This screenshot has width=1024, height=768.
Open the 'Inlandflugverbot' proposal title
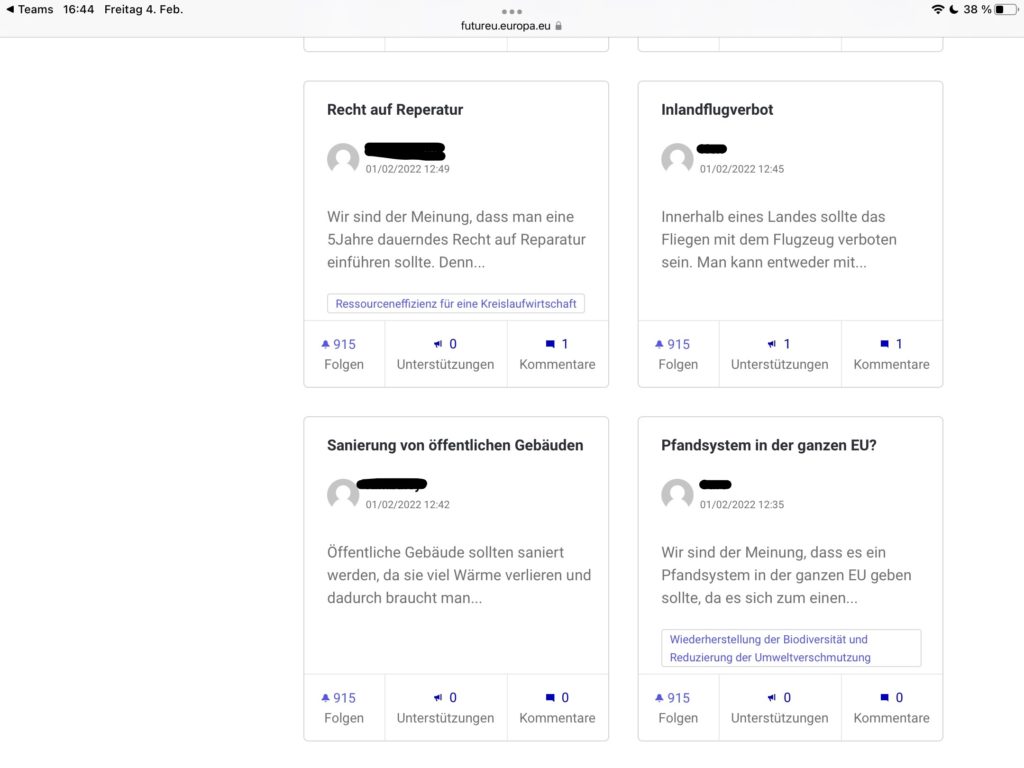tap(717, 110)
